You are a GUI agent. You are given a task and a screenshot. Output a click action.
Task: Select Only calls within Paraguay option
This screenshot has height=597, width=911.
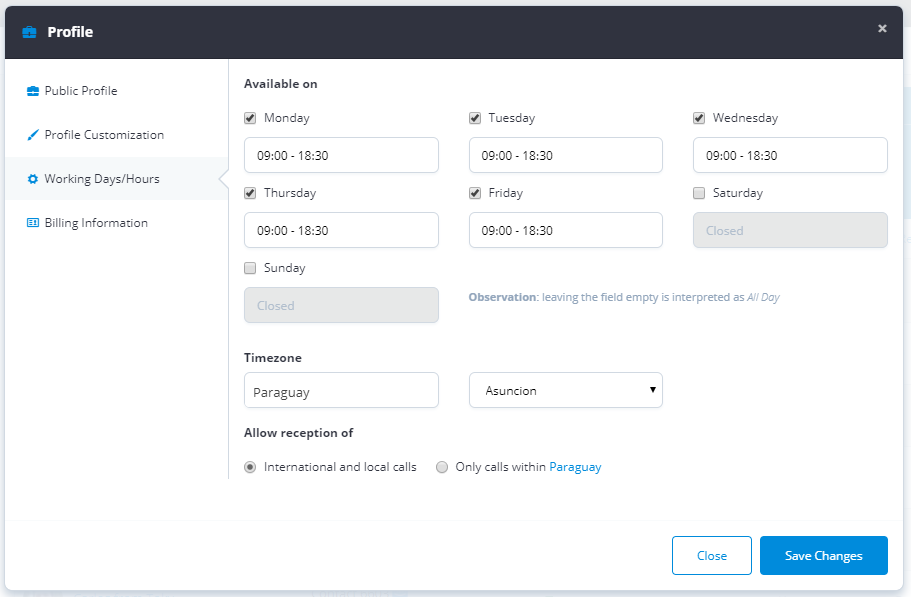pos(442,467)
